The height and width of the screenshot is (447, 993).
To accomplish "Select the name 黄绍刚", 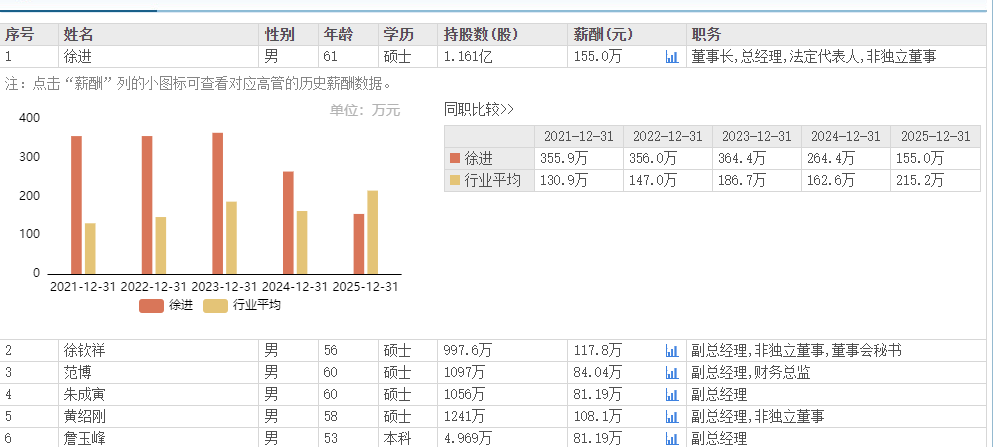I will (84, 417).
